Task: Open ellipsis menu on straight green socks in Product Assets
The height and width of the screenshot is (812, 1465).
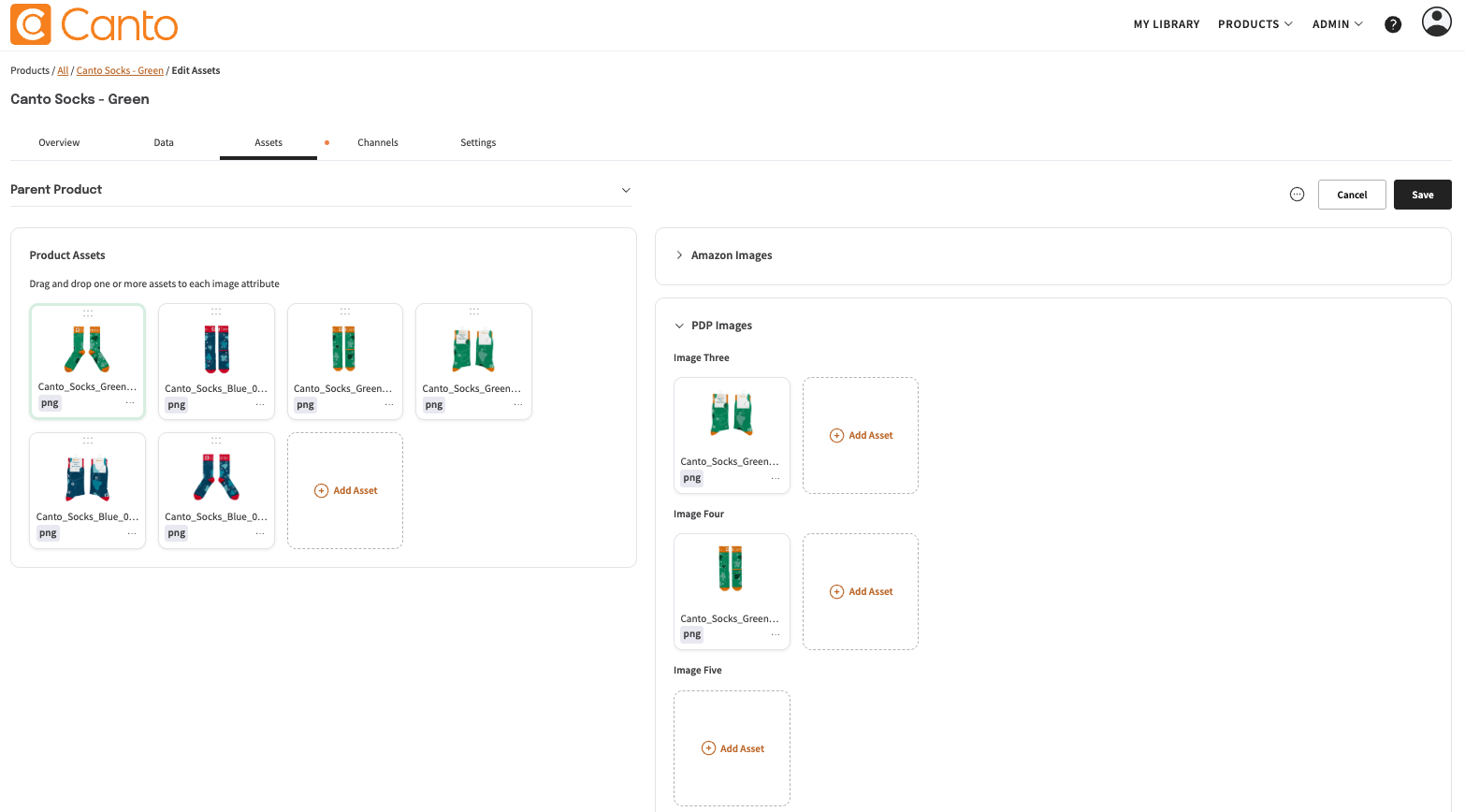Action: click(x=389, y=405)
